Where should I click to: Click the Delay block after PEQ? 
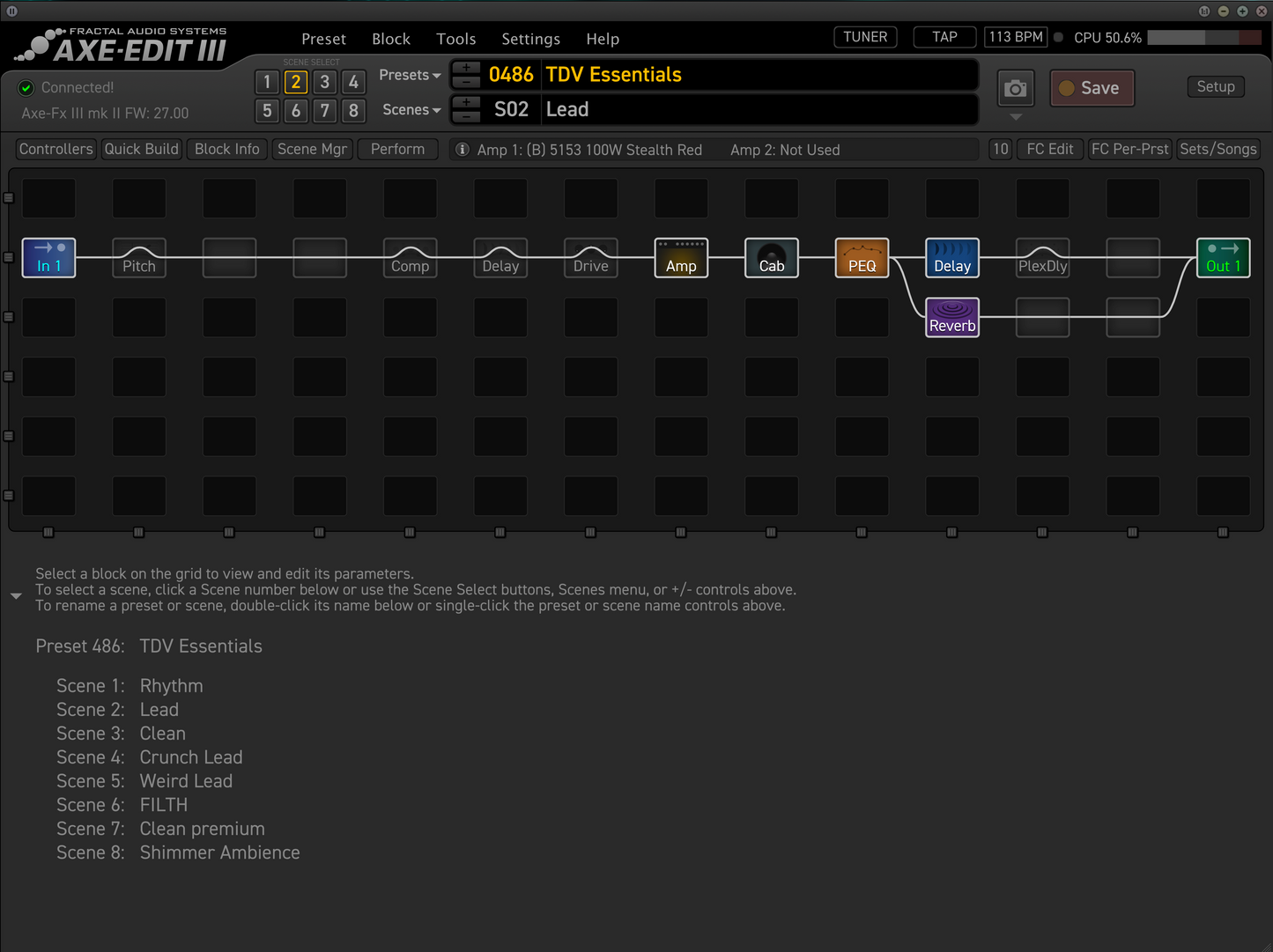[952, 258]
